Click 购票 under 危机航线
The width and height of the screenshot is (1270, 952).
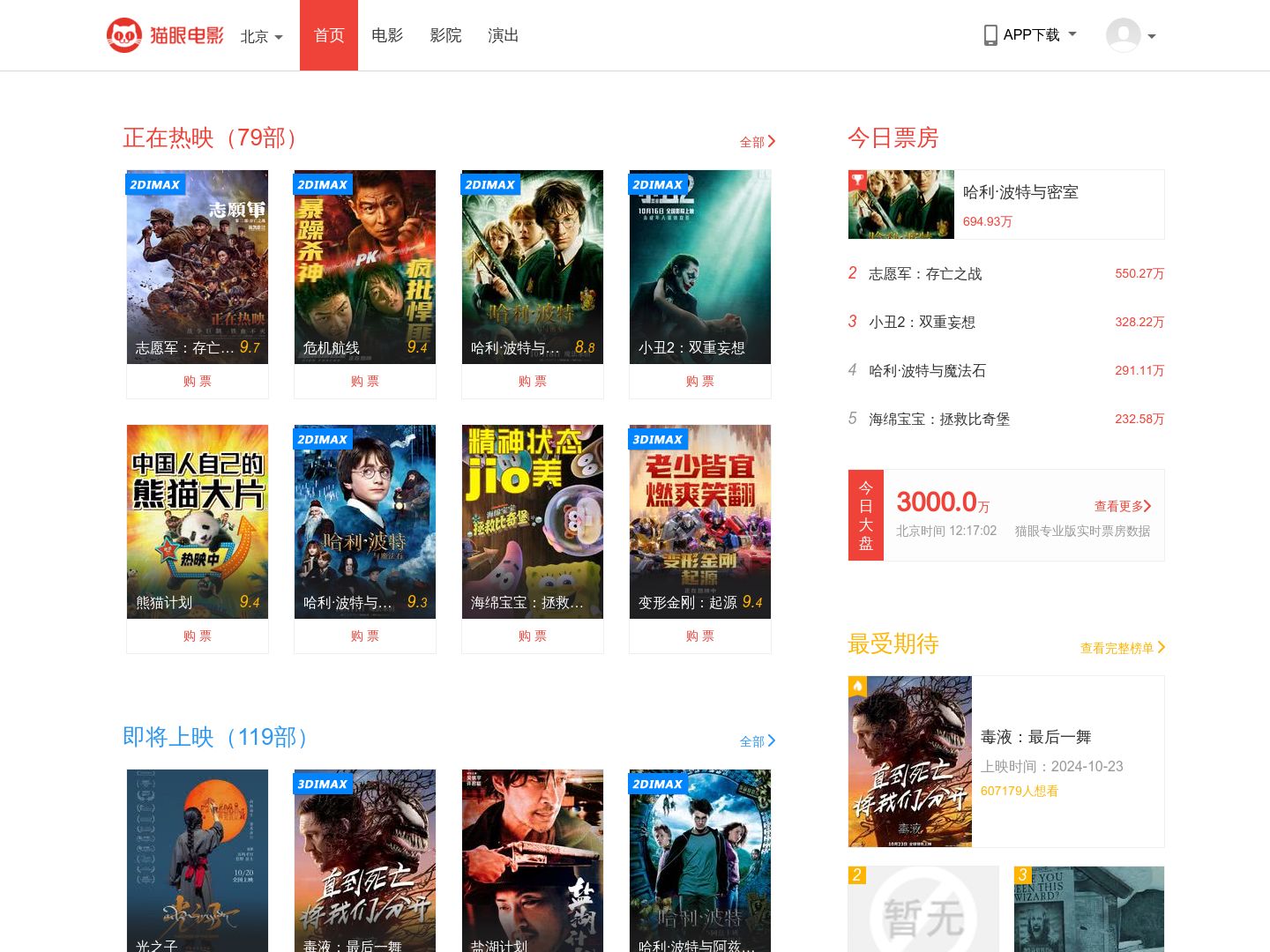pyautogui.click(x=365, y=382)
